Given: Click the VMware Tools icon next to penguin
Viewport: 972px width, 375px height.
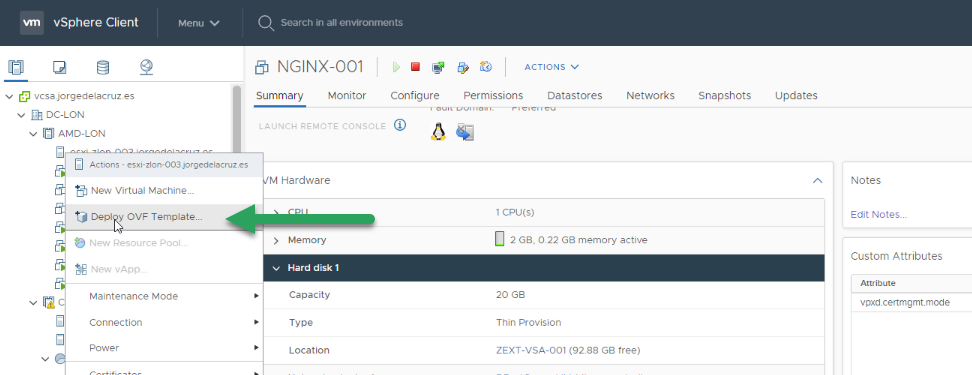Looking at the screenshot, I should tap(465, 132).
